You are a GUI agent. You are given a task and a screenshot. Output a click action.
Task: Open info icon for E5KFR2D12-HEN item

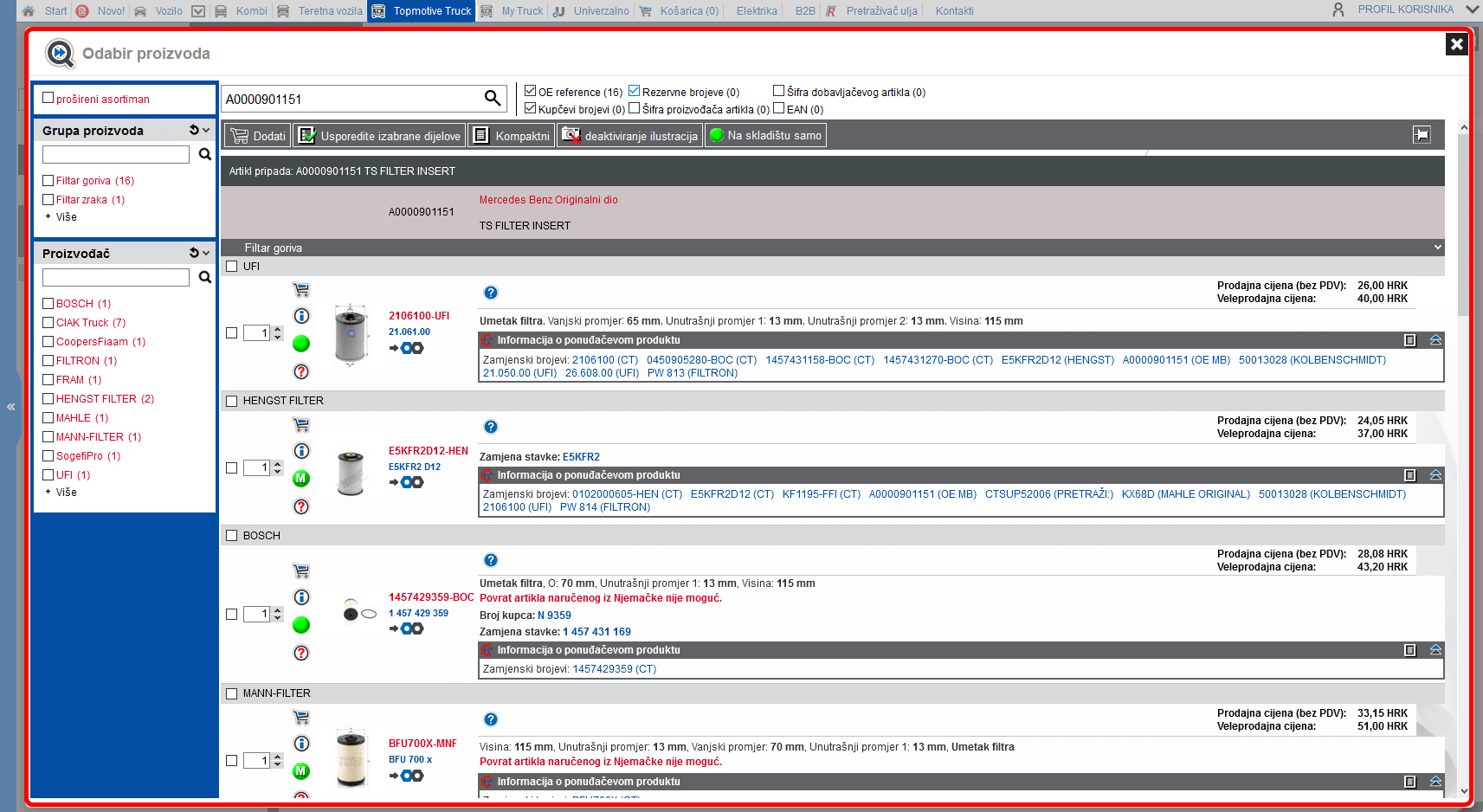pos(301,451)
